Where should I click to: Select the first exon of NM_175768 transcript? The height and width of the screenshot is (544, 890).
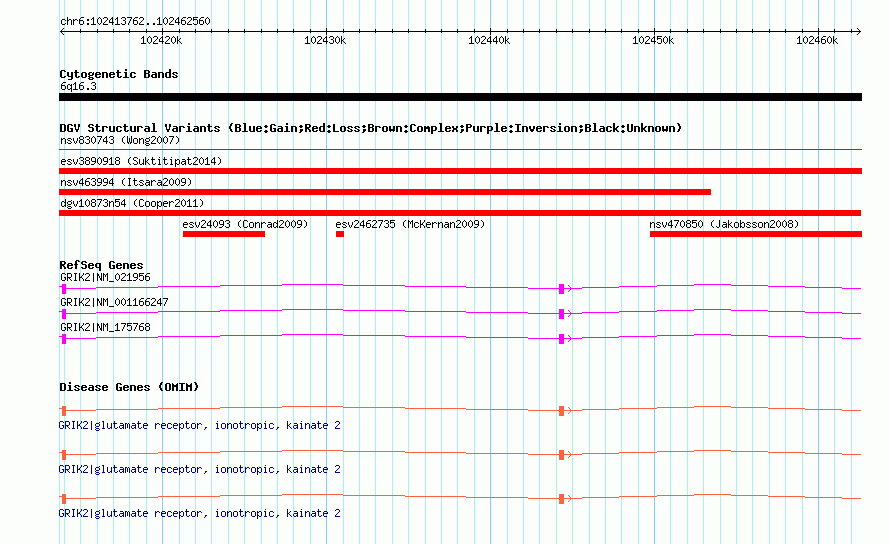(64, 339)
